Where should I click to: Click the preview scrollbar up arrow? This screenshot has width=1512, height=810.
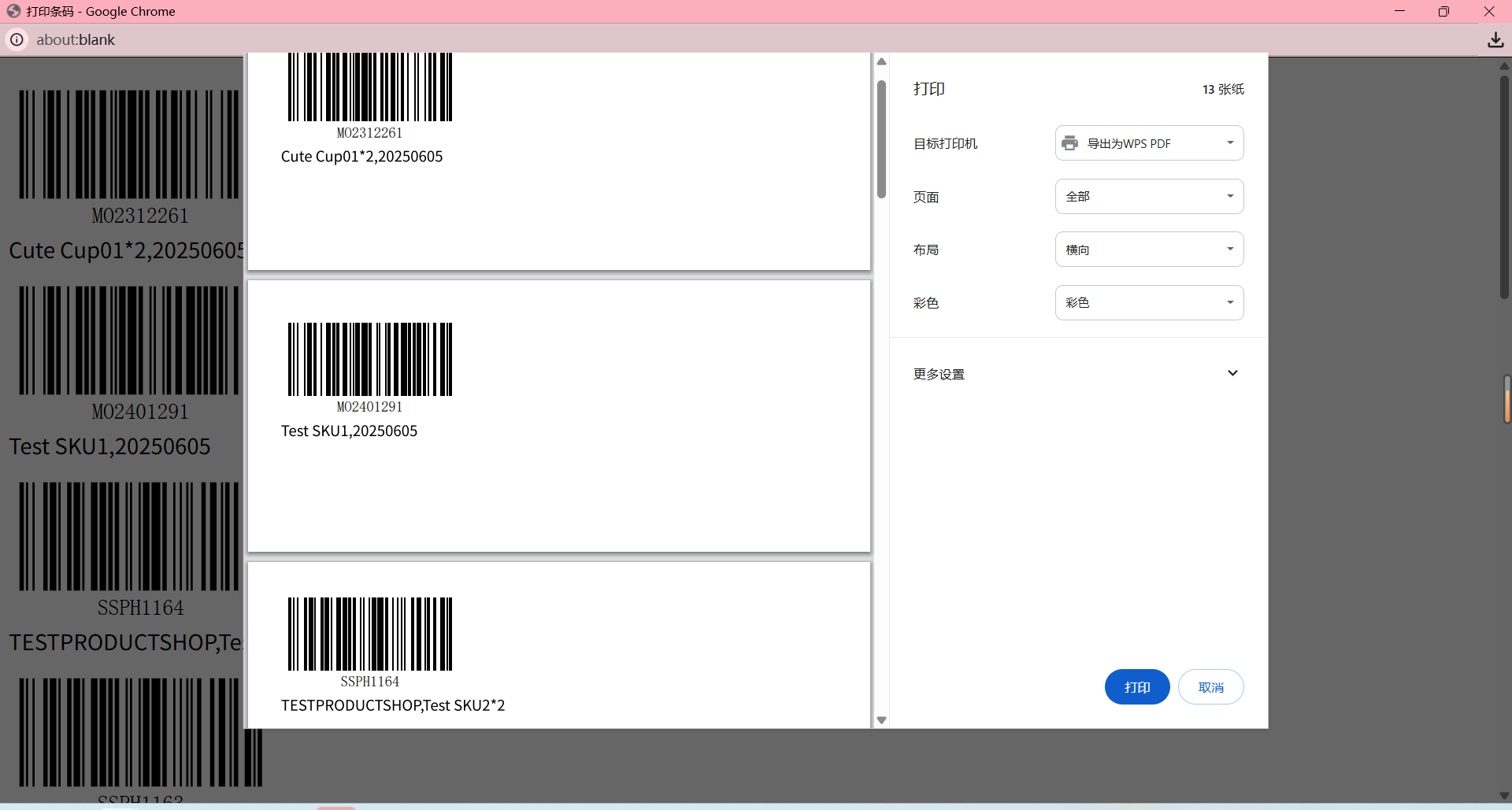(881, 61)
